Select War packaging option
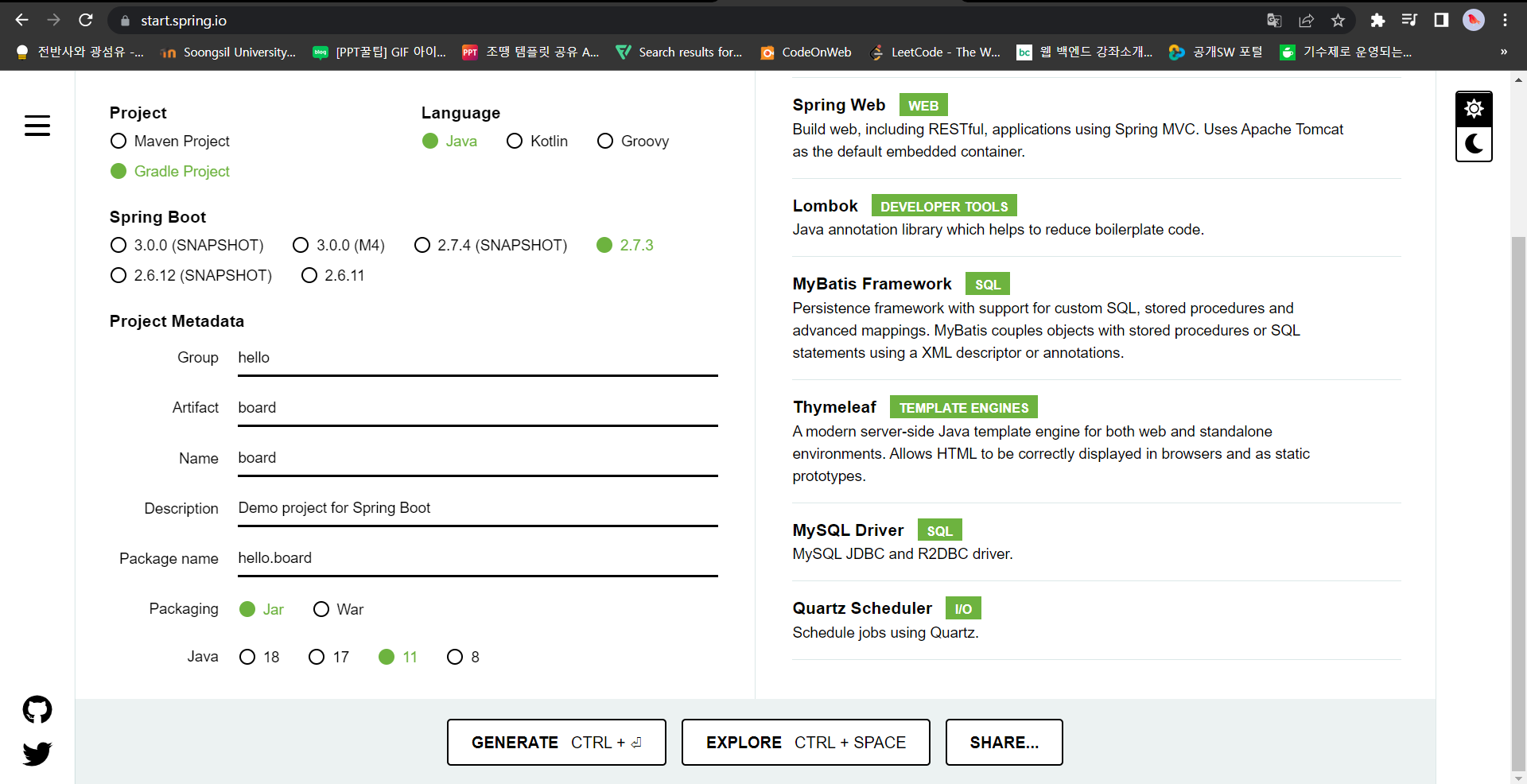 click(x=339, y=609)
